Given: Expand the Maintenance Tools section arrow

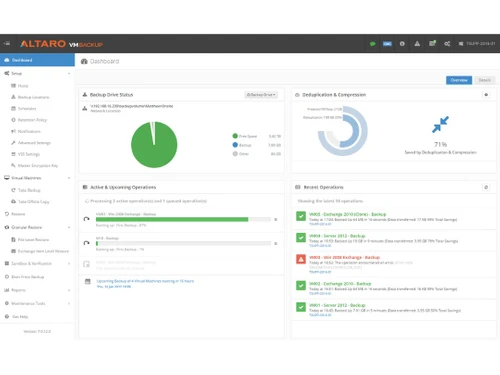Looking at the screenshot, I should [x=69, y=303].
